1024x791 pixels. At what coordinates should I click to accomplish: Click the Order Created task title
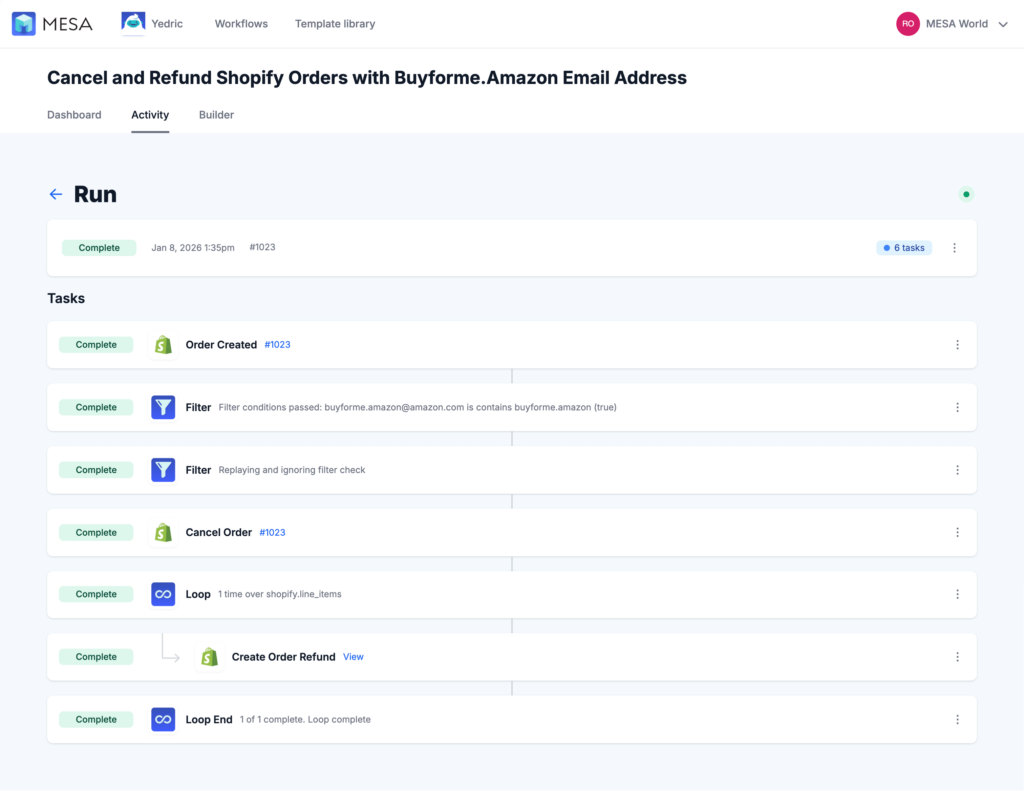point(221,344)
